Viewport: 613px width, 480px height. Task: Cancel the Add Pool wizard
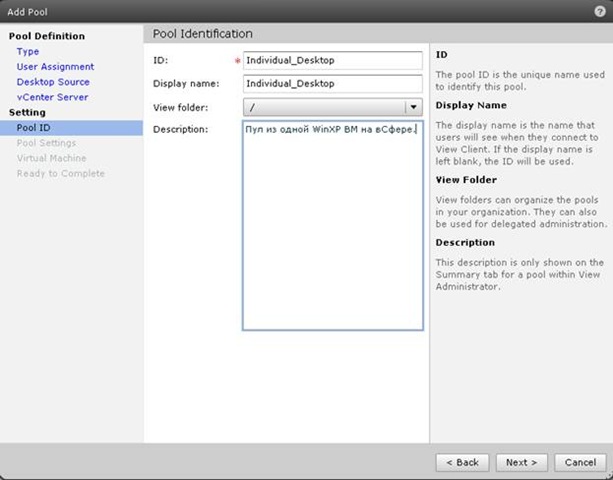pyautogui.click(x=580, y=462)
